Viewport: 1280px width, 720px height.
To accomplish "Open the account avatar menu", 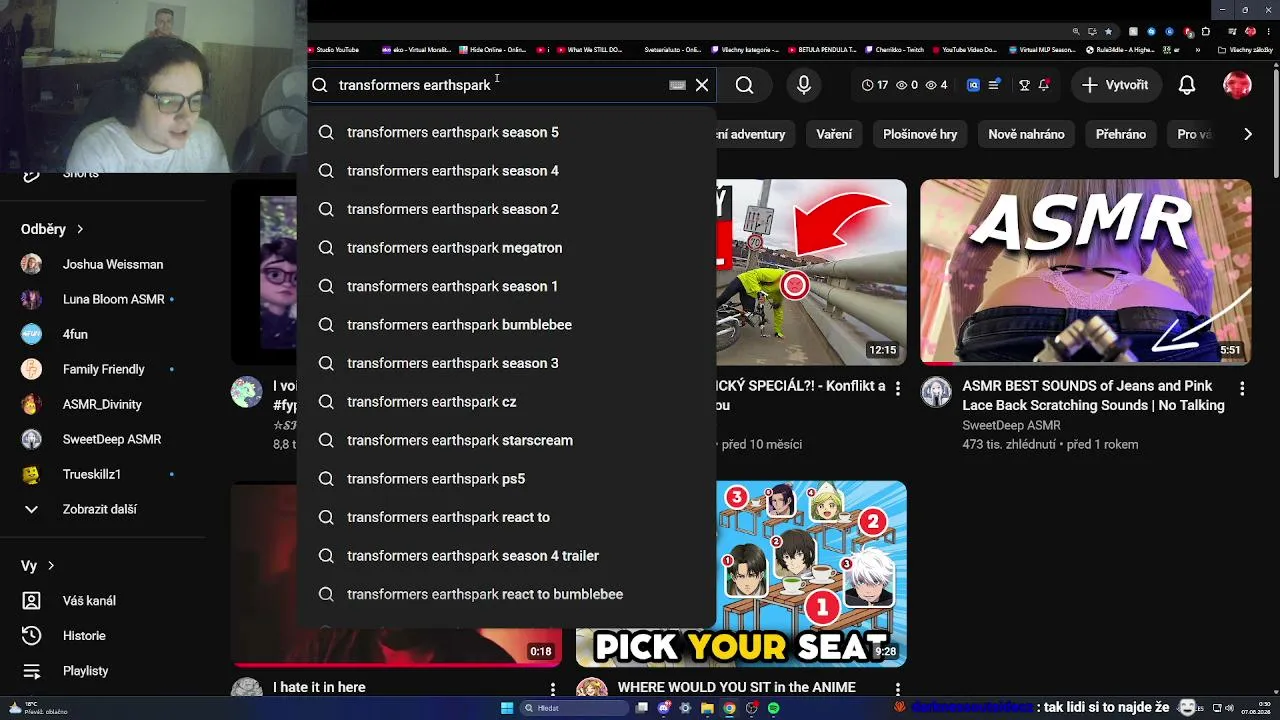I will 1237,85.
